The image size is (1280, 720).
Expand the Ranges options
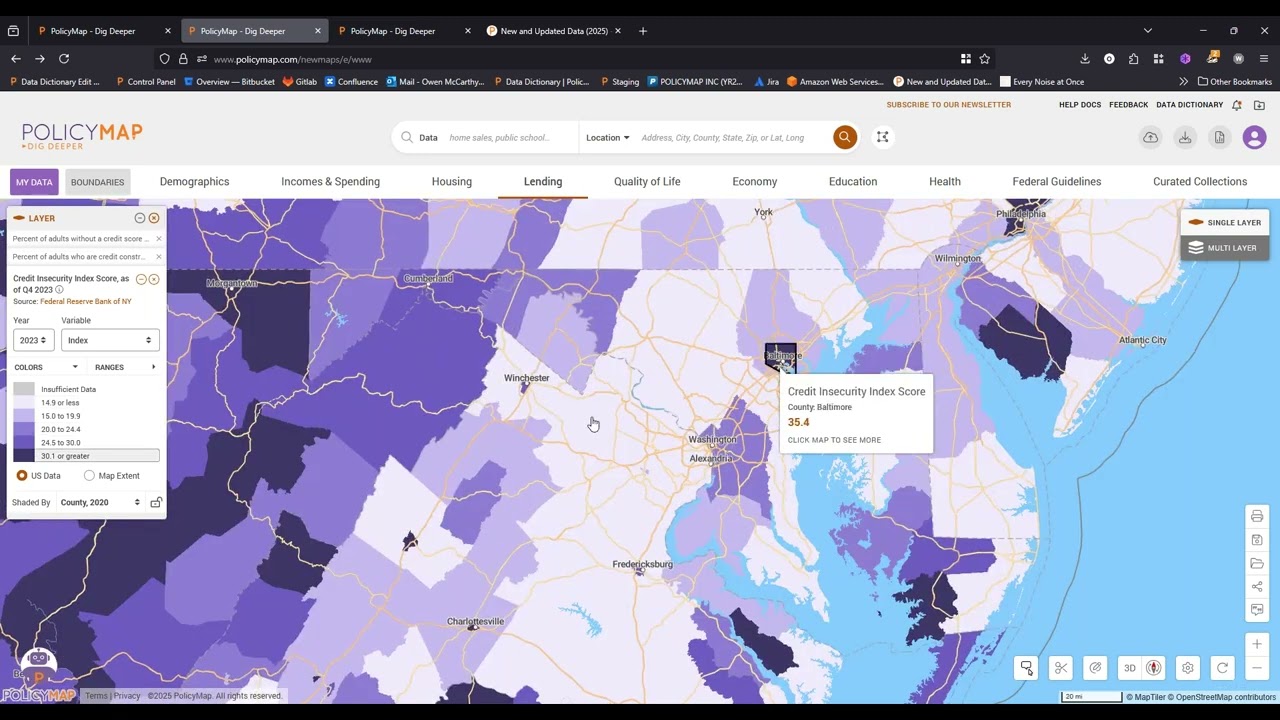(x=125, y=367)
